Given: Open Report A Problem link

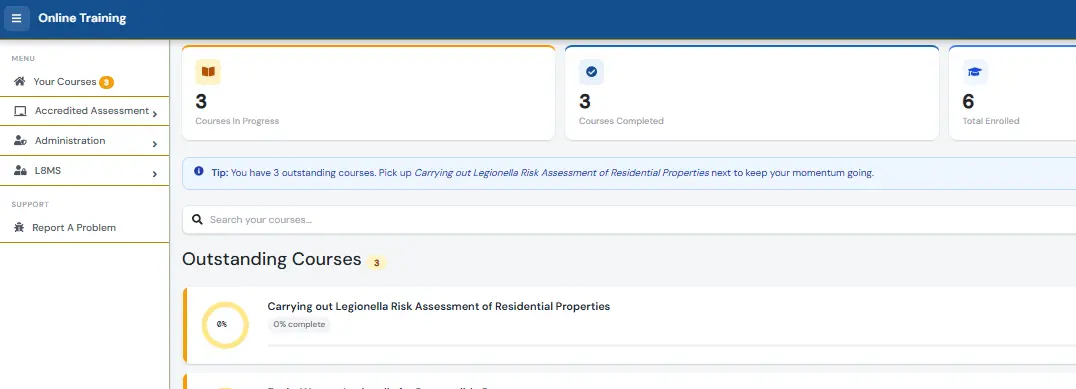Looking at the screenshot, I should (x=74, y=228).
